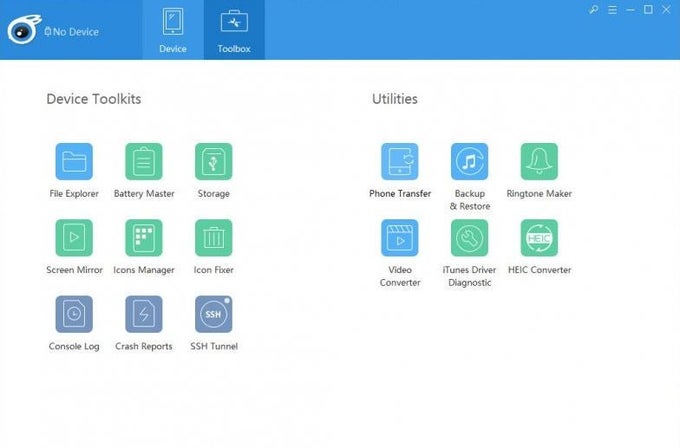Select the Toolbox tab
The width and height of the screenshot is (680, 448).
234,30
